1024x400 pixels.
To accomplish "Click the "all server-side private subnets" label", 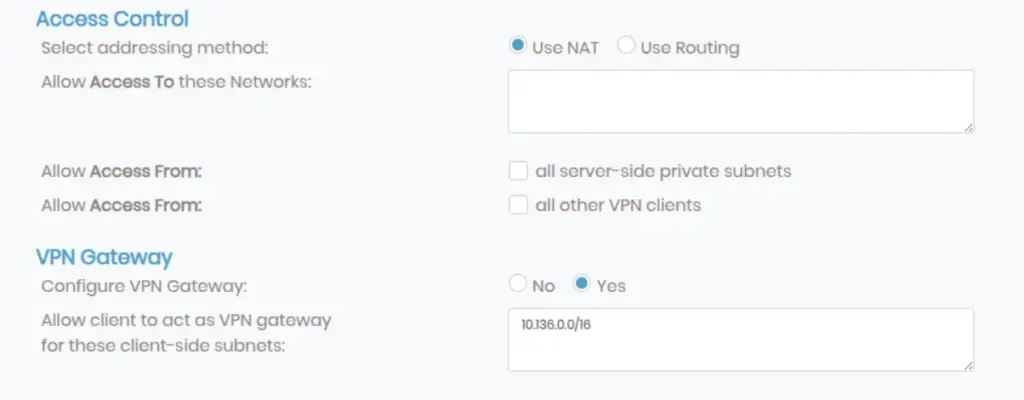I will pos(663,171).
